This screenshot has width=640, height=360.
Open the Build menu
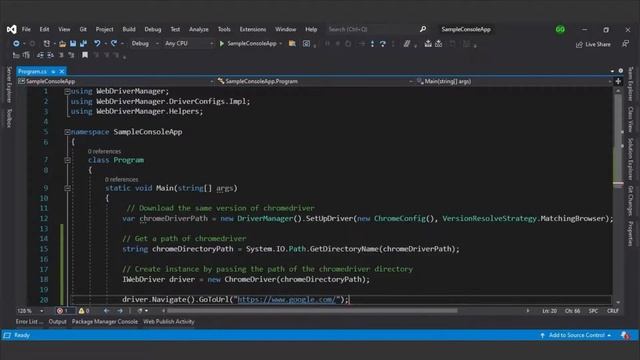click(x=129, y=29)
